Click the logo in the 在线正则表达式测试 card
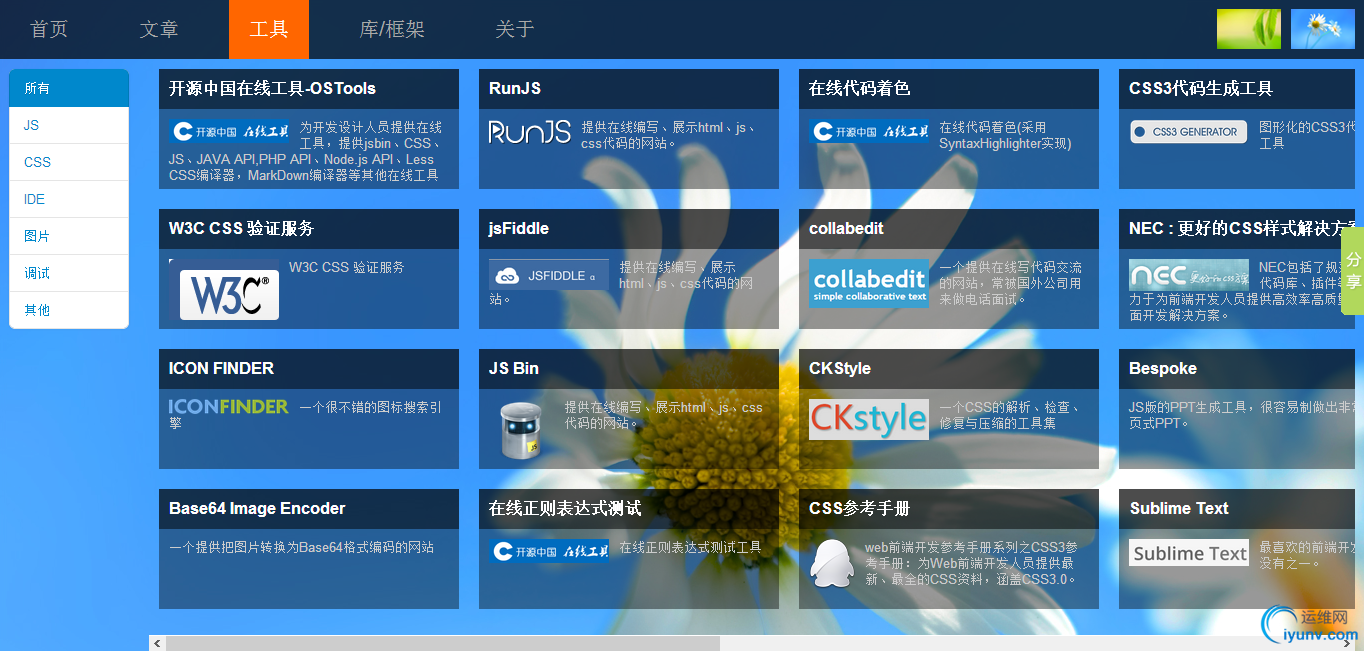1364x651 pixels. (549, 551)
